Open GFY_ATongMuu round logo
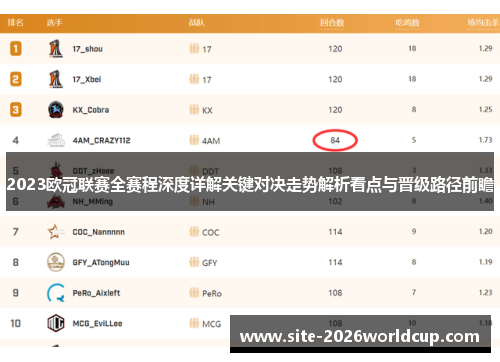The height and width of the screenshot is (362, 500). pyautogui.click(x=56, y=262)
